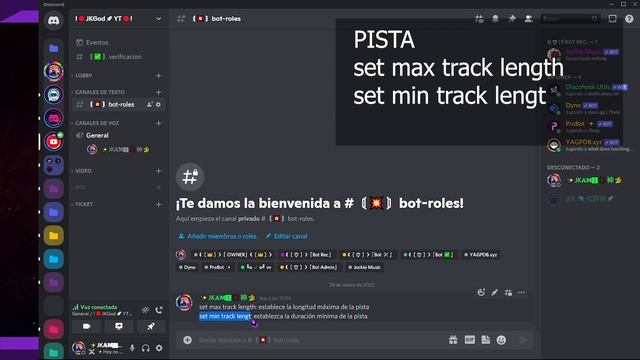Click the Bot Admin role pill
The height and width of the screenshot is (360, 640).
click(x=309, y=267)
